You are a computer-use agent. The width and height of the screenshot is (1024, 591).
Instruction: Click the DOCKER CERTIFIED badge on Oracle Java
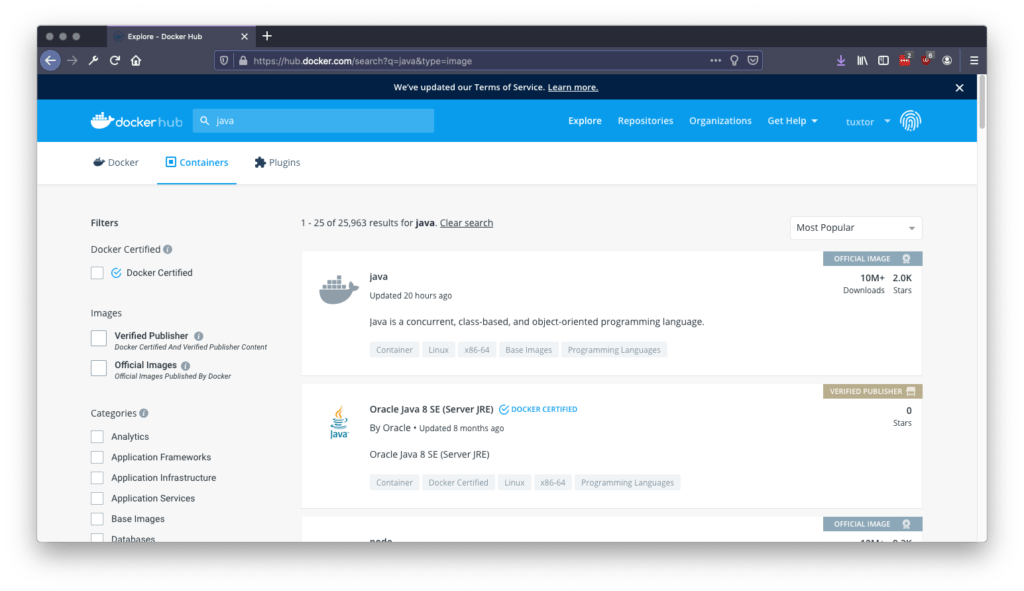point(538,409)
